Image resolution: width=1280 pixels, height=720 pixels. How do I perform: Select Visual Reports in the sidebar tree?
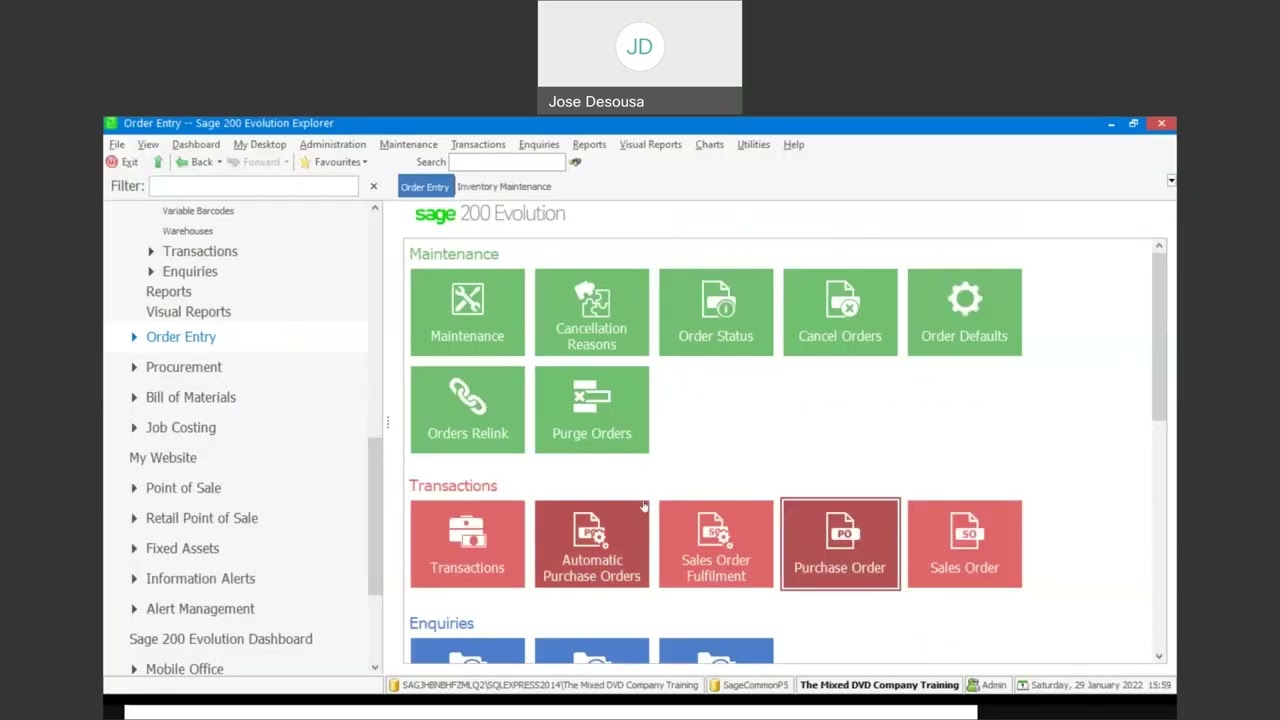tap(188, 312)
